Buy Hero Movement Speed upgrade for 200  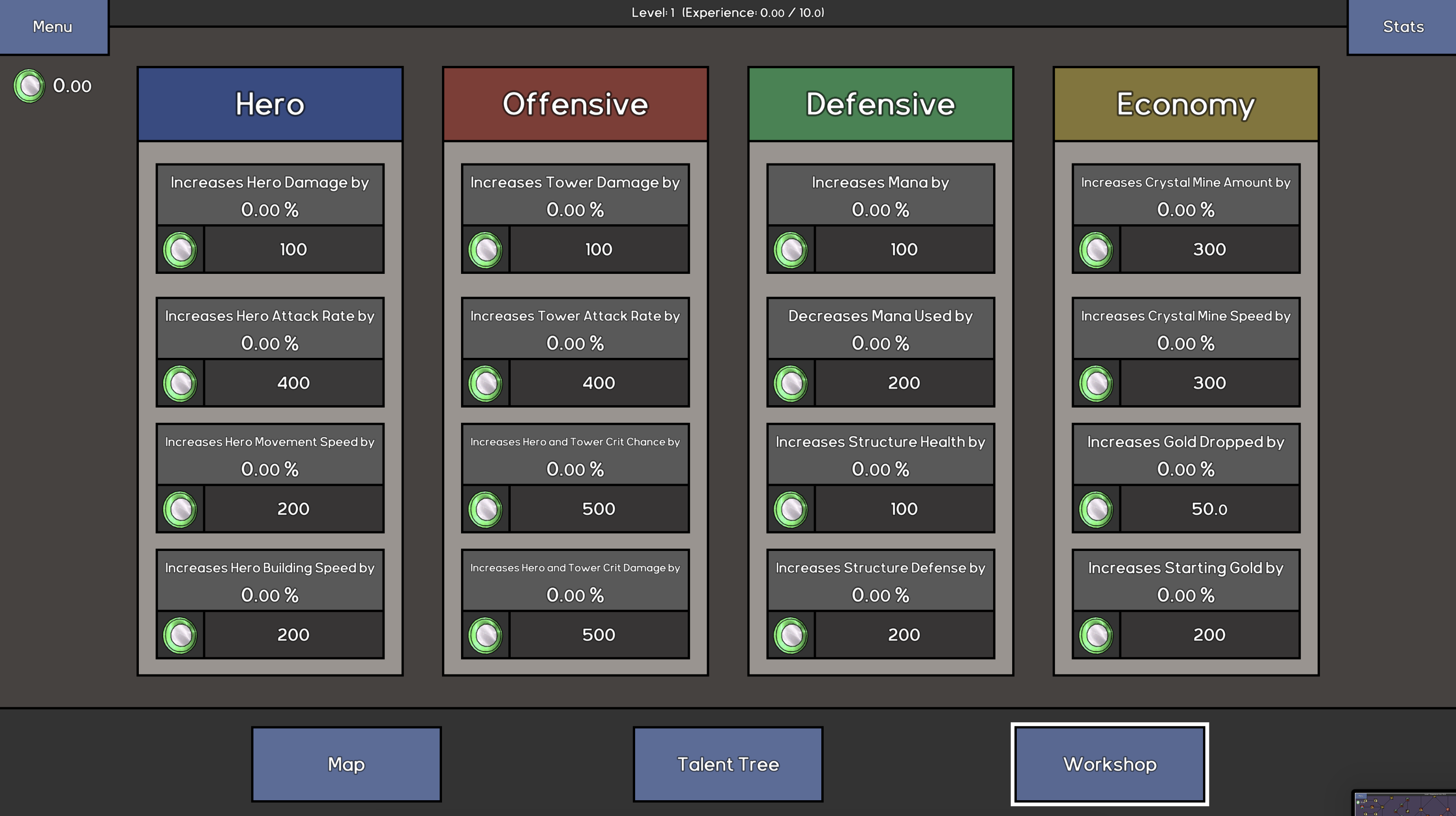[293, 509]
